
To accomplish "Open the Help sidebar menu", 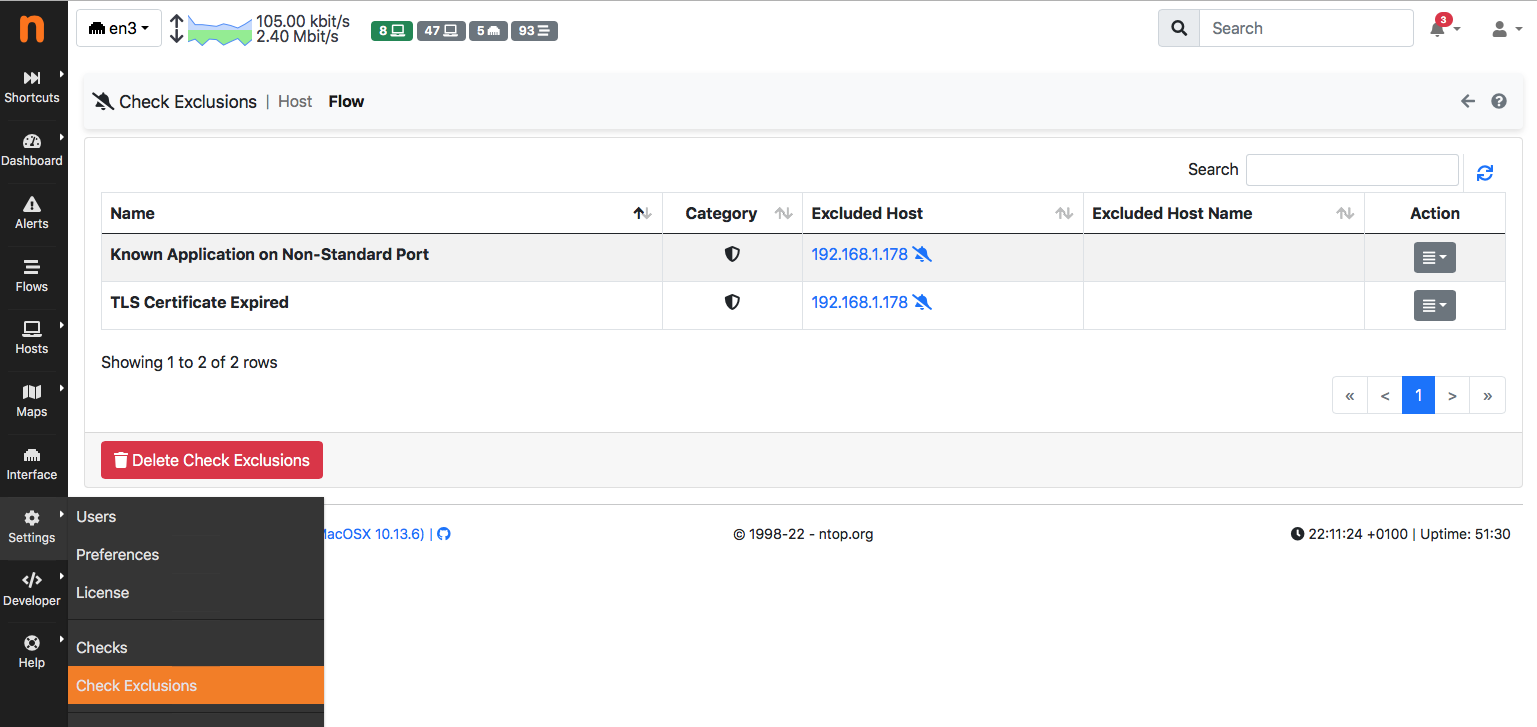I will (32, 652).
